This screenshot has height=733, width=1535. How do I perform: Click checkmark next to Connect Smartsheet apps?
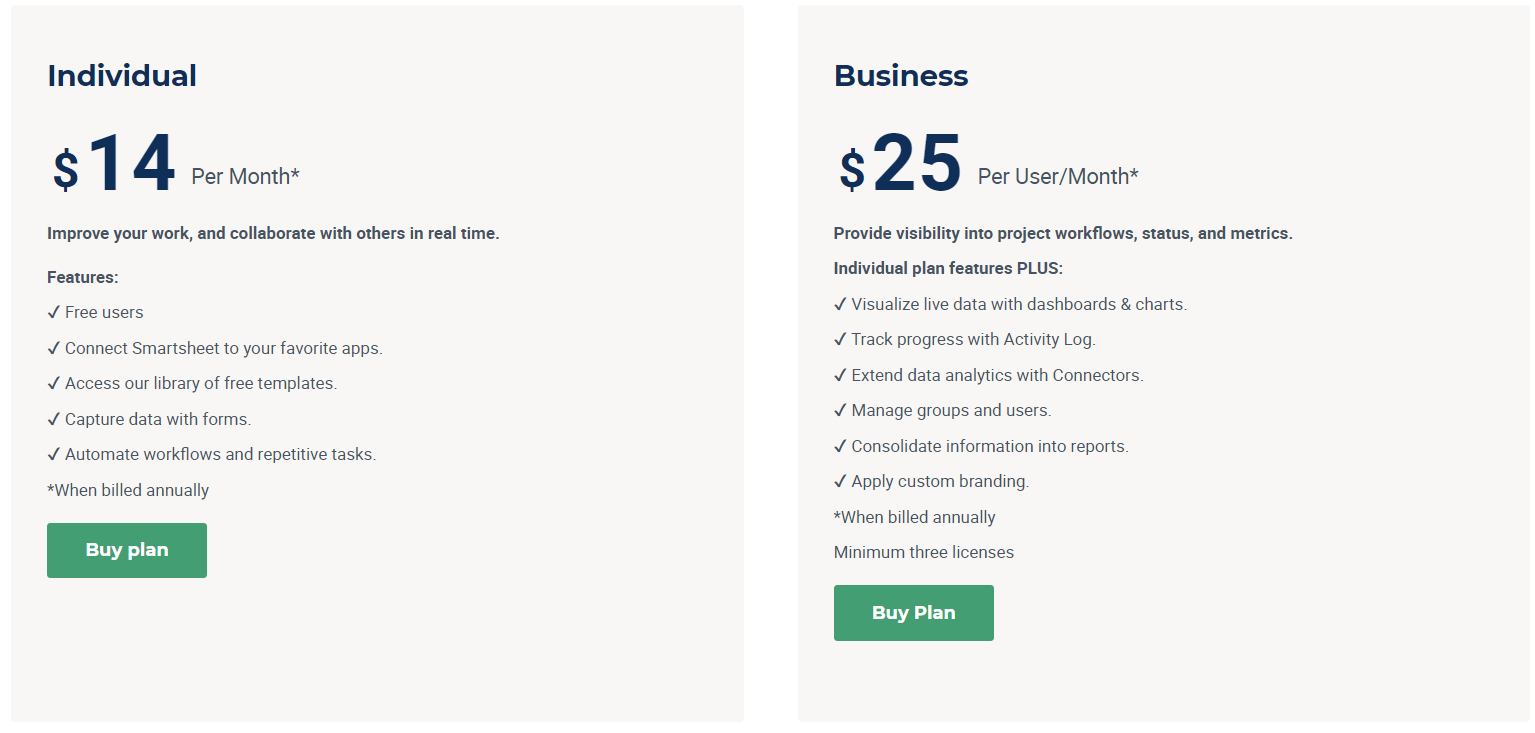click(54, 348)
